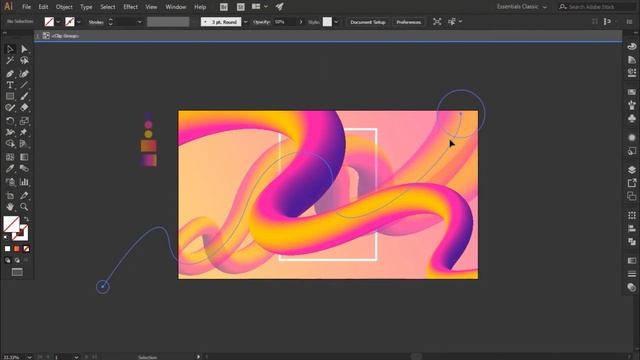
Task: Select the Slice tool
Action: pos(24,196)
